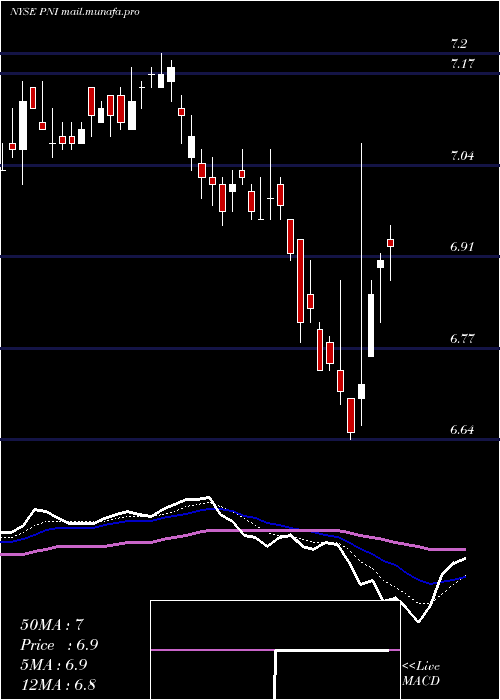Click the Price : 6.9 readout
This screenshot has width=500, height=700.
(x=59, y=645)
